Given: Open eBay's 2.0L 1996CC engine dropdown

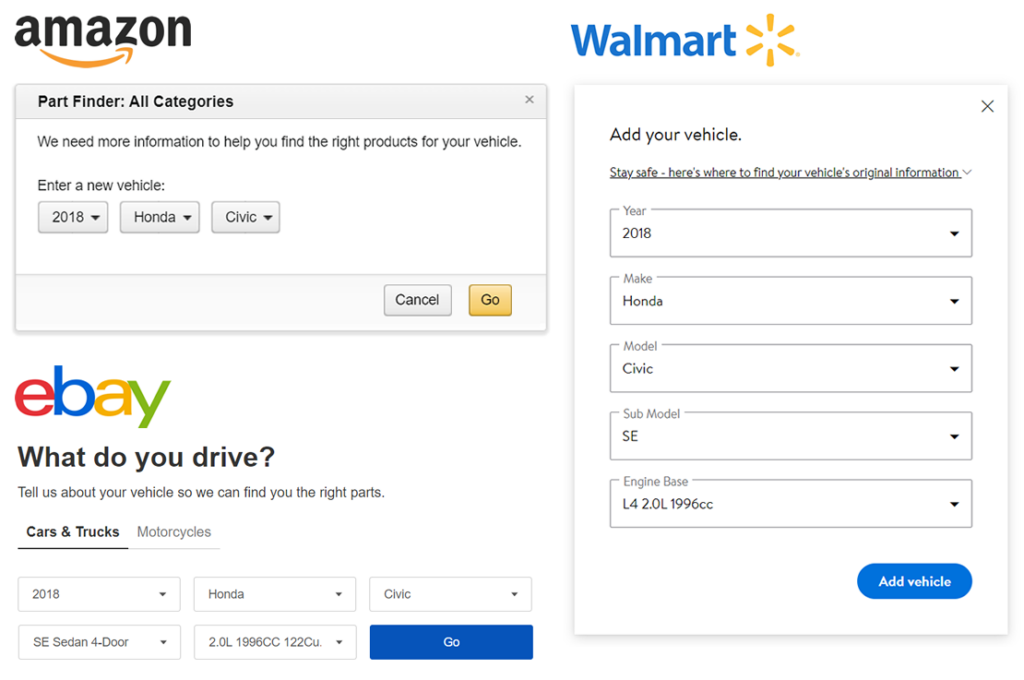Looking at the screenshot, I should point(274,642).
